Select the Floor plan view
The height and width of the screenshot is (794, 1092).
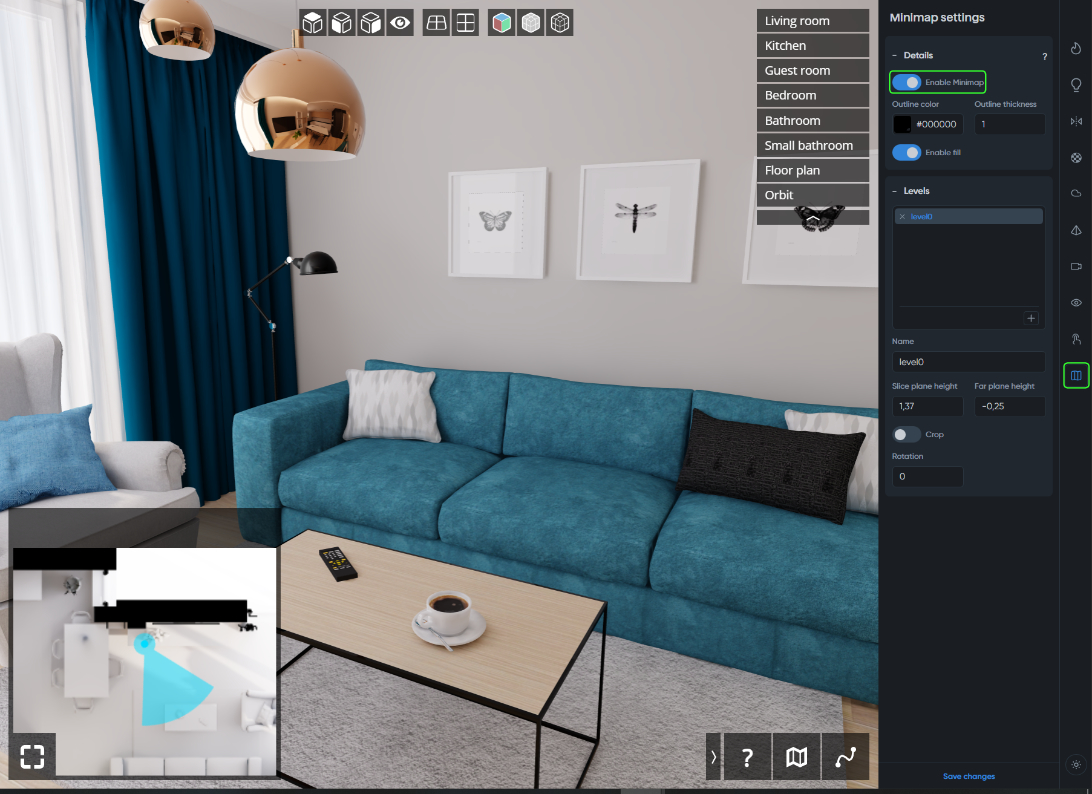tap(812, 170)
